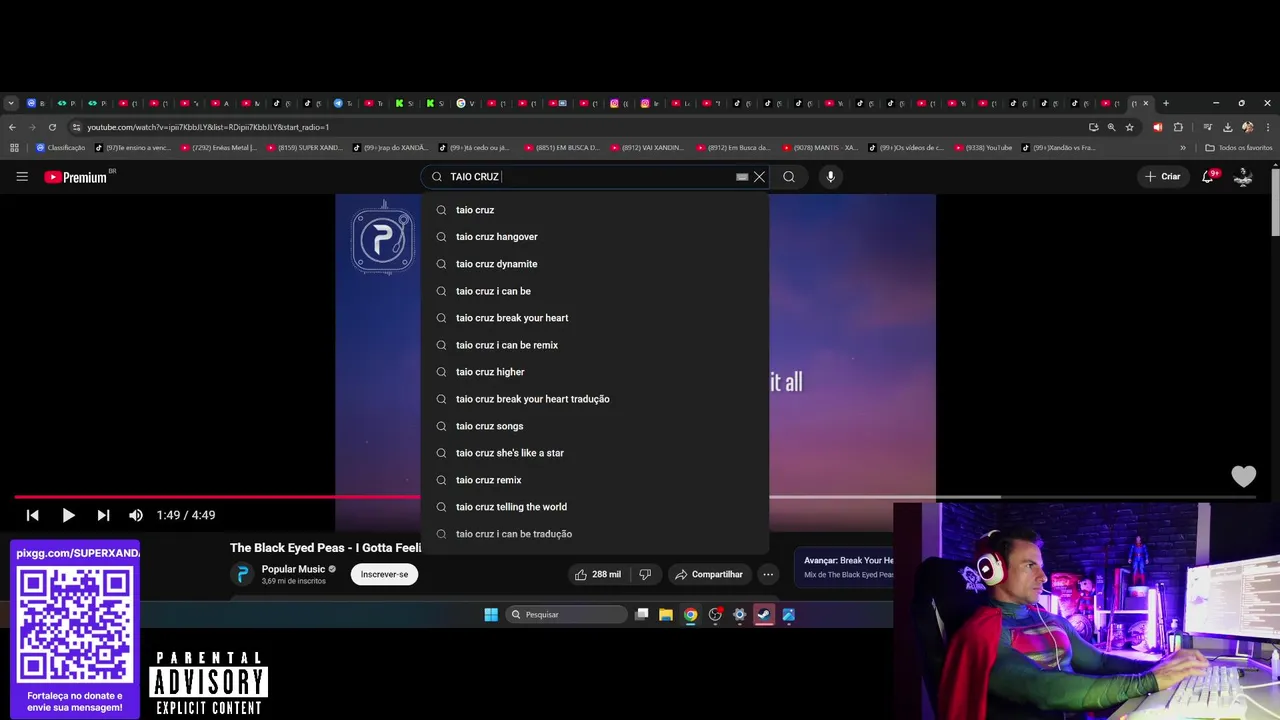
Task: Open Chrome three-dot menu
Action: pos(1267,127)
